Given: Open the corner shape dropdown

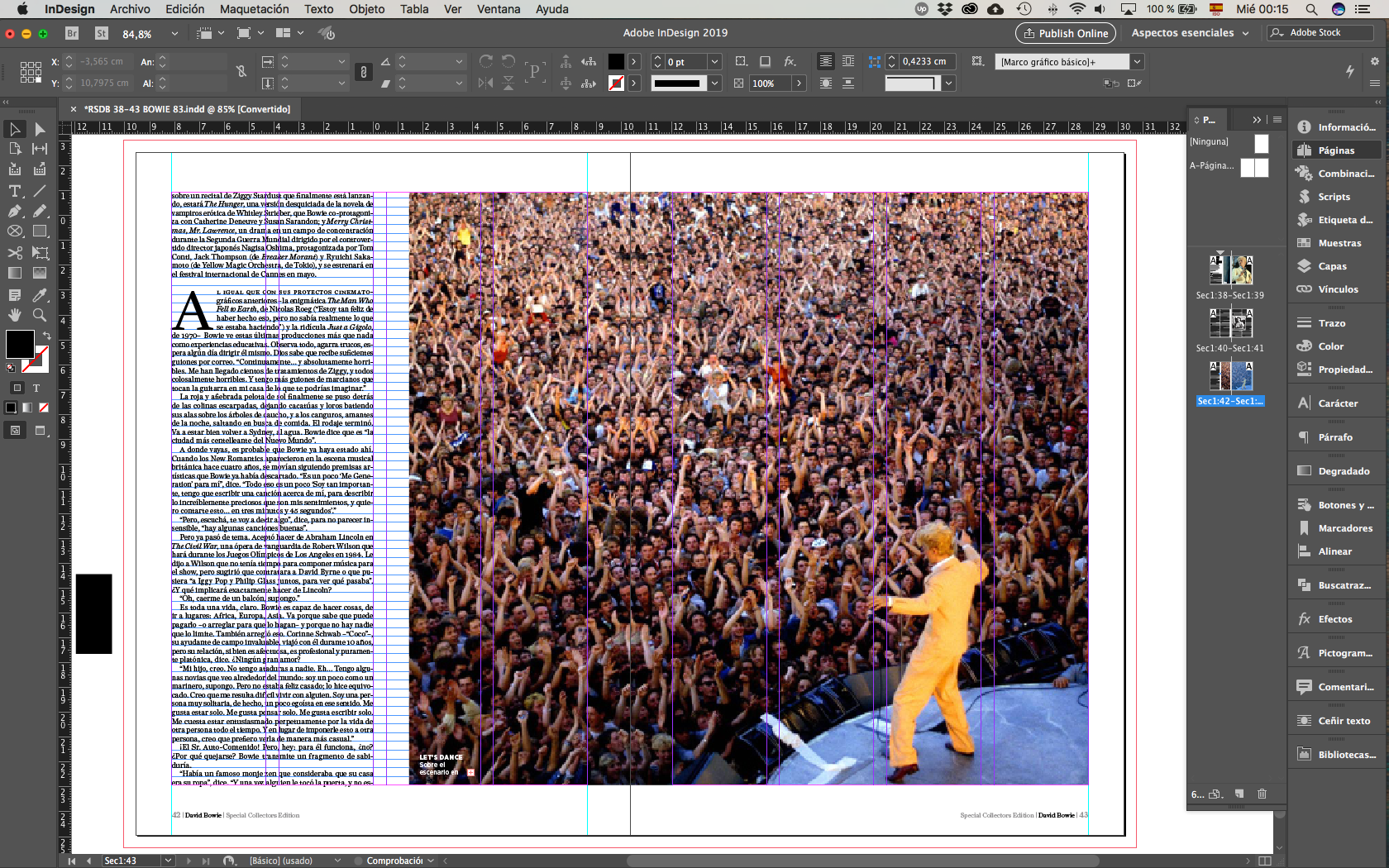Looking at the screenshot, I should (x=949, y=83).
